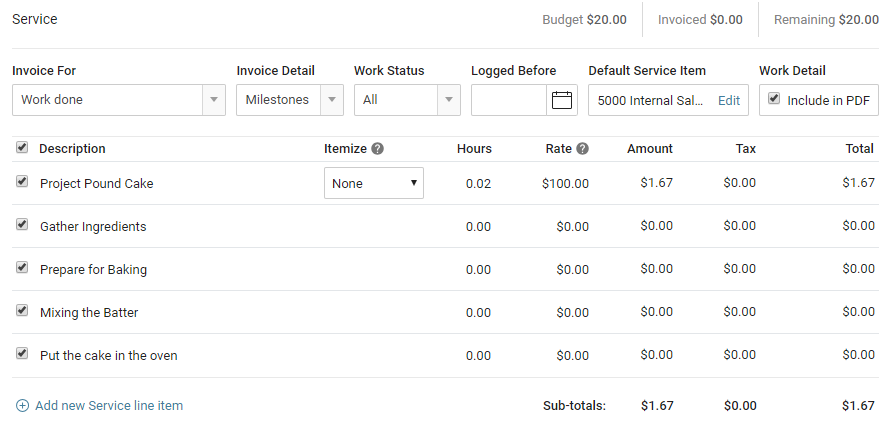896x431 pixels.
Task: Deselect the Mixing the Batter checkbox
Action: (22, 311)
